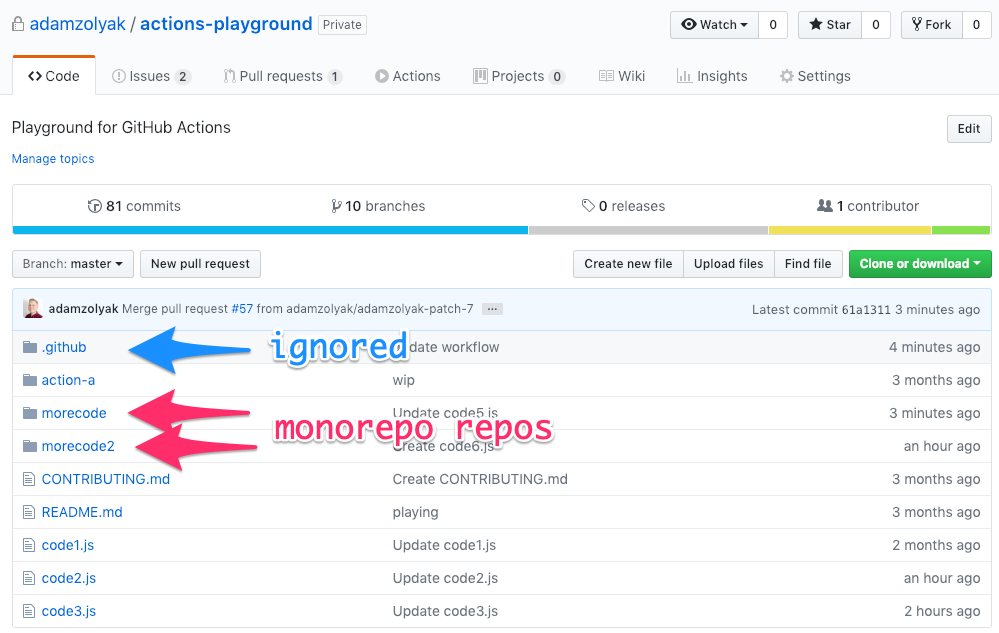
Task: Open the watchers count
Action: [x=773, y=25]
